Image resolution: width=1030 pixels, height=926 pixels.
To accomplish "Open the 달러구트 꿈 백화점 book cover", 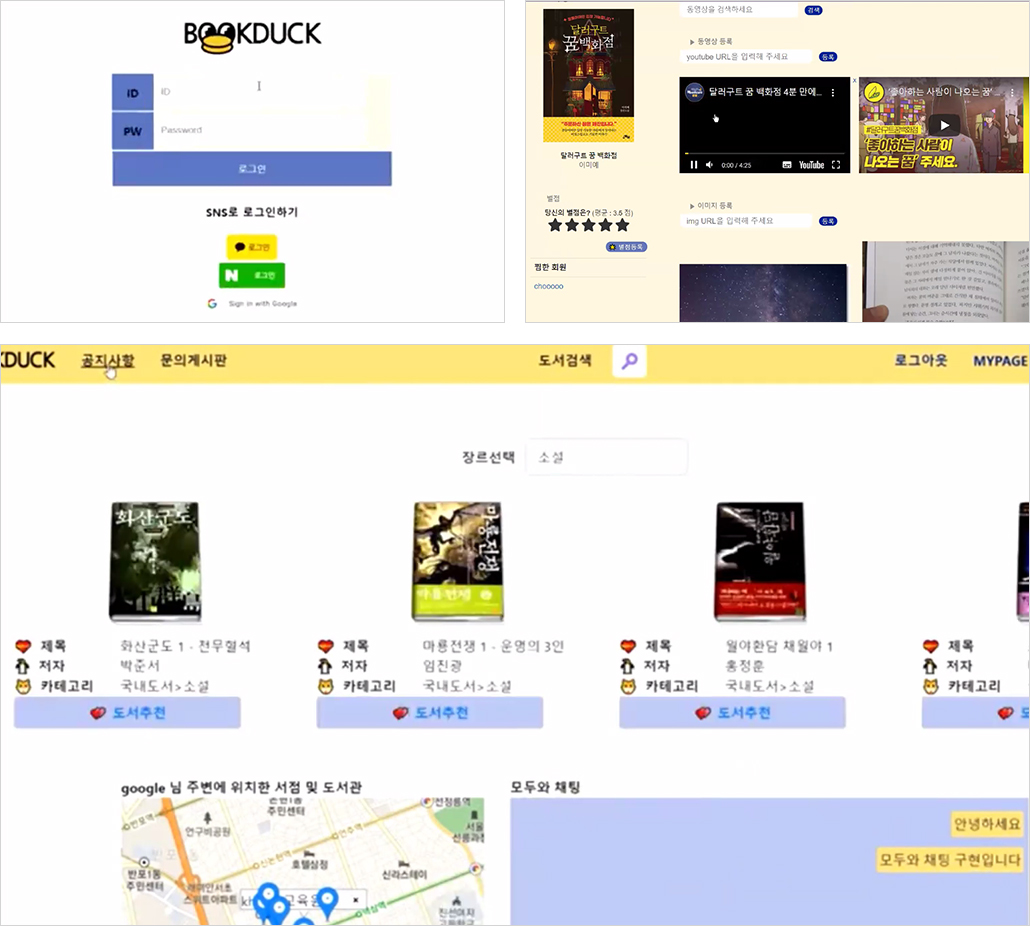I will point(589,75).
